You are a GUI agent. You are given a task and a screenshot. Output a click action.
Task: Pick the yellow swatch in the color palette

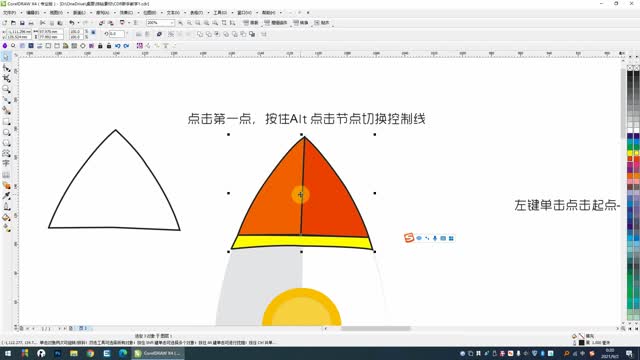point(630,153)
